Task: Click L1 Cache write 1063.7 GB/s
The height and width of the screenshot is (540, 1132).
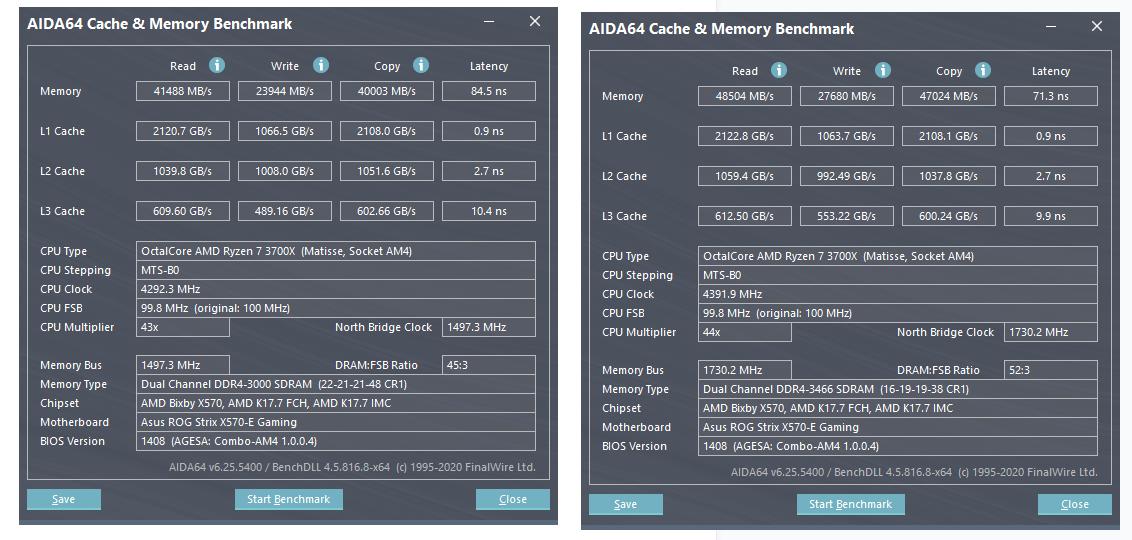Action: click(847, 136)
